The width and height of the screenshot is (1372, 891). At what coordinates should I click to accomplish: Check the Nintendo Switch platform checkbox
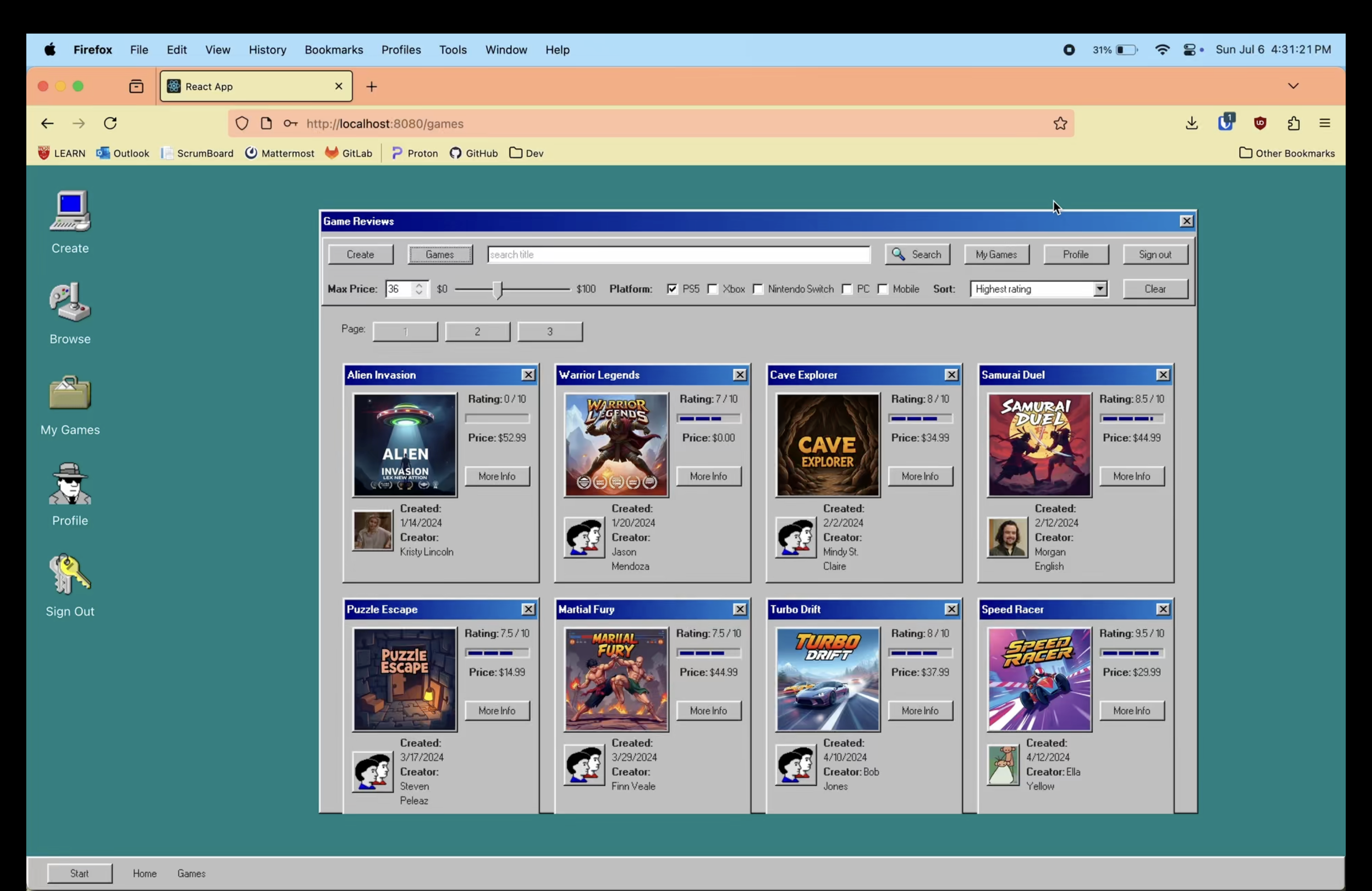pos(758,289)
